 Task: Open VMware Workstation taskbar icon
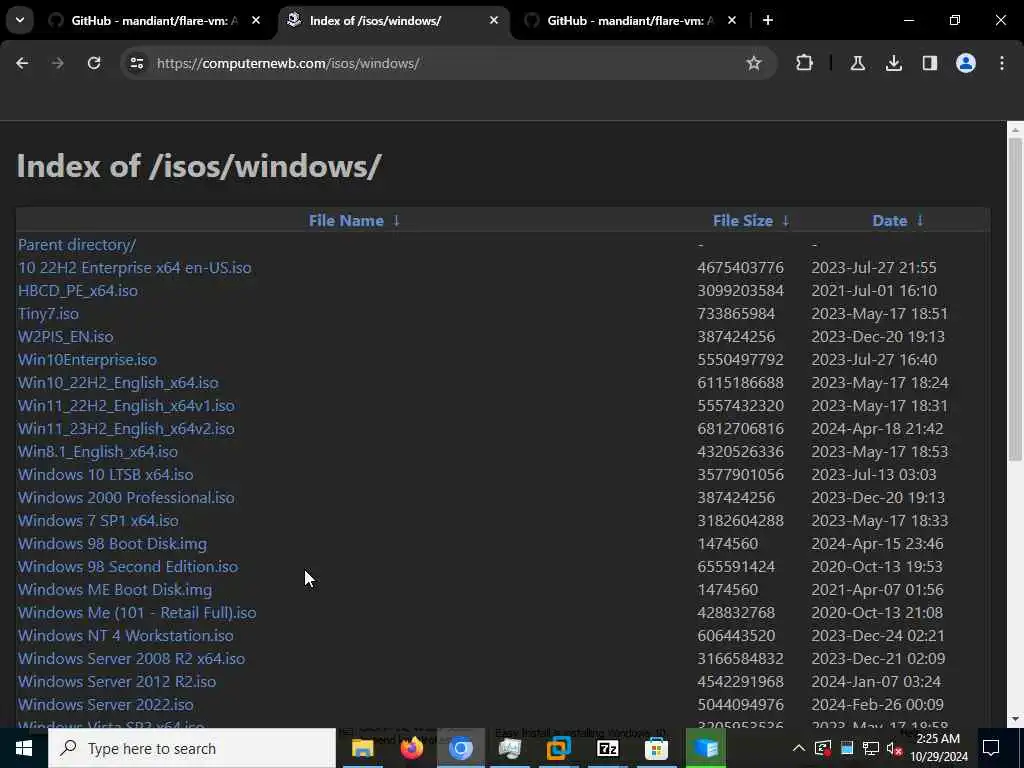[558, 748]
